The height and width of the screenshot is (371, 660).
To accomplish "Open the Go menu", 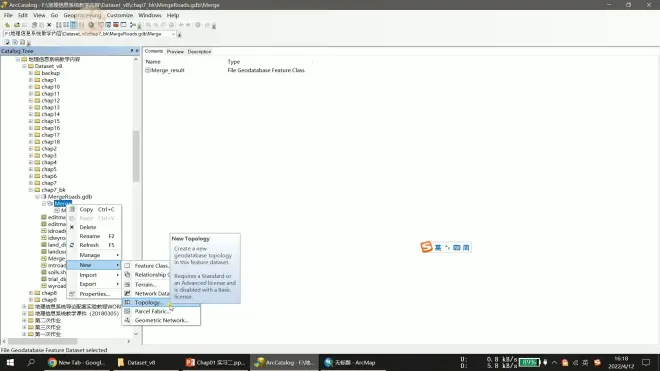I will point(54,15).
